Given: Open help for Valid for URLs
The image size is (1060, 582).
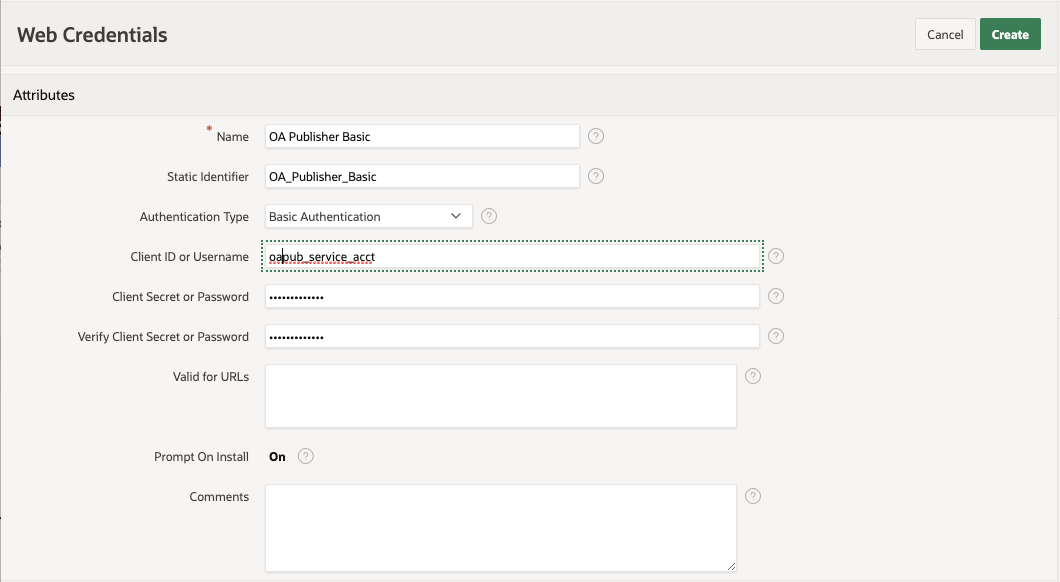Looking at the screenshot, I should [752, 376].
